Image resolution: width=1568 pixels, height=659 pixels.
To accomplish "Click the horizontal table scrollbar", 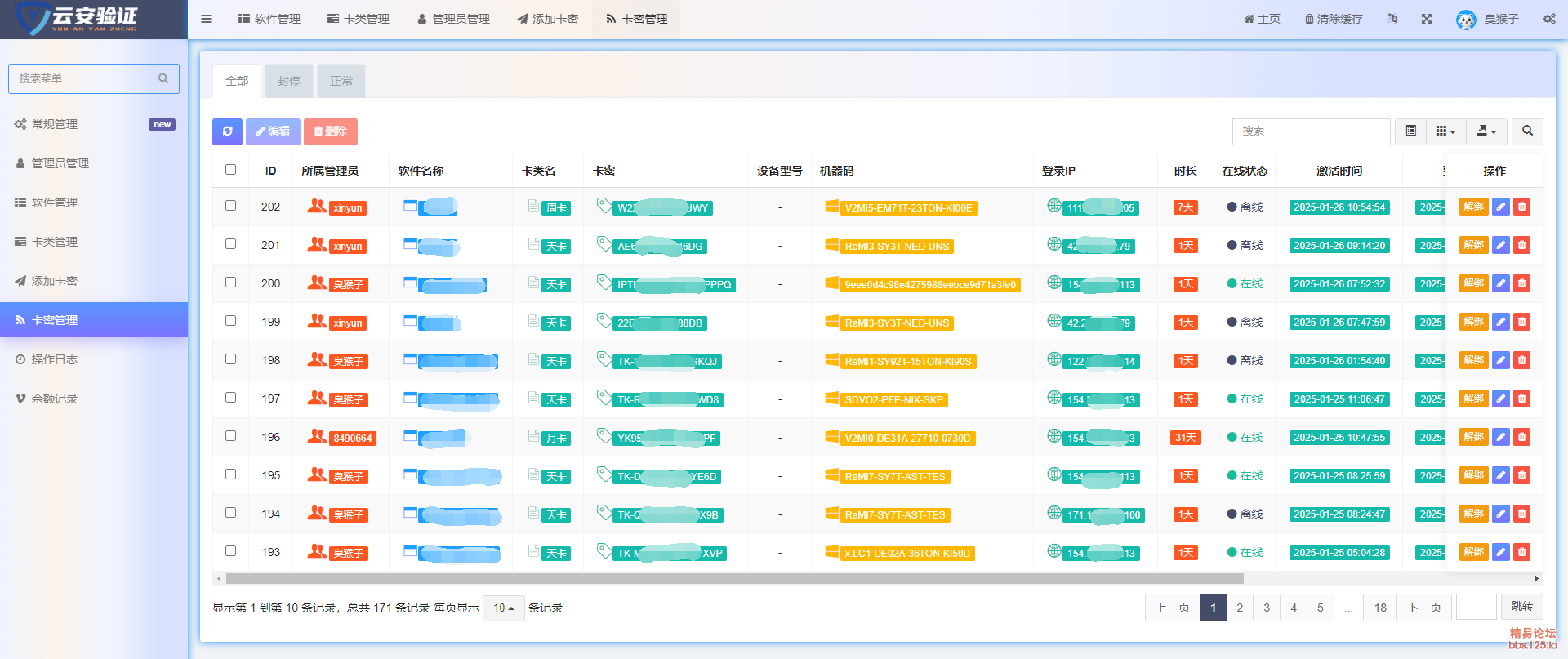I will pos(734,579).
